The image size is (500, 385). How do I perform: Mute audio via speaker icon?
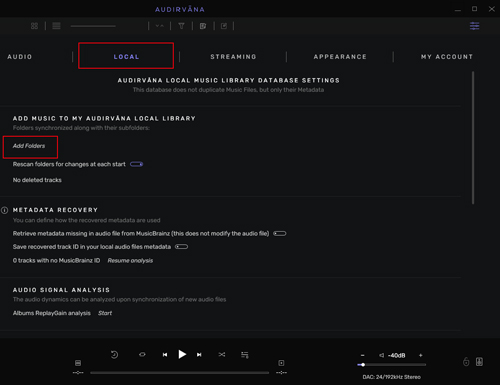[382, 355]
